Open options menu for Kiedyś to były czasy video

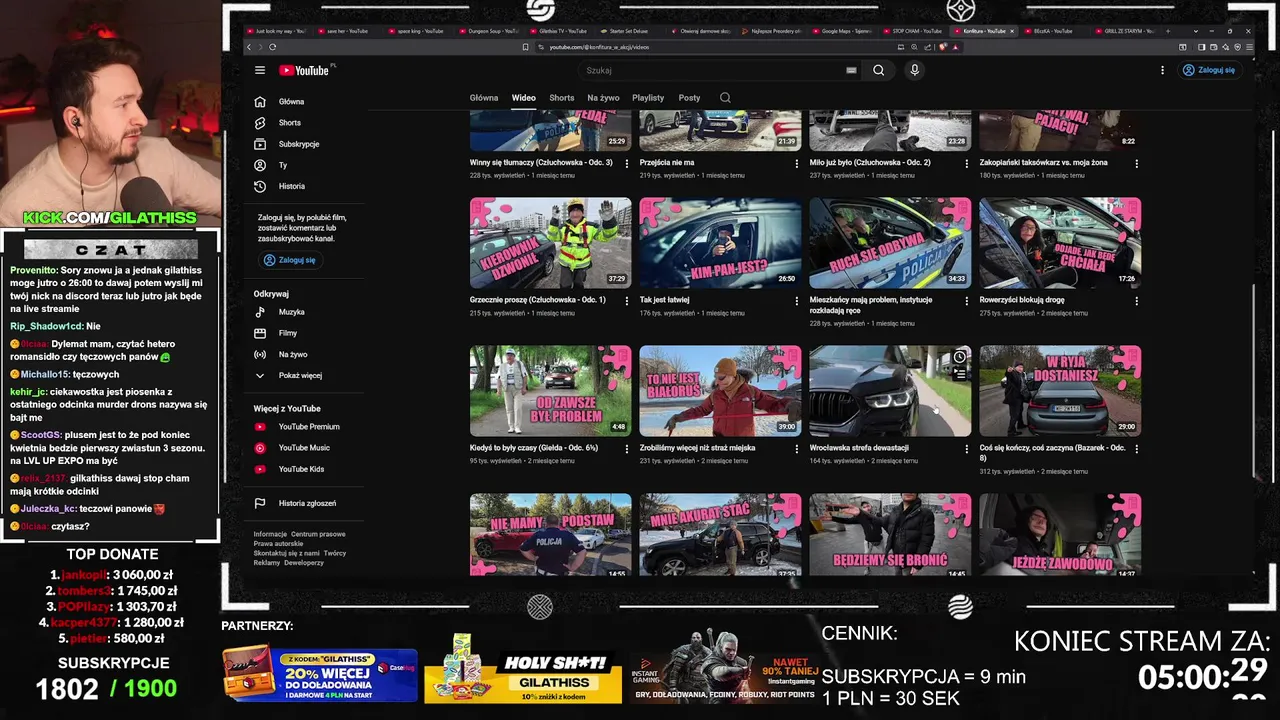627,449
